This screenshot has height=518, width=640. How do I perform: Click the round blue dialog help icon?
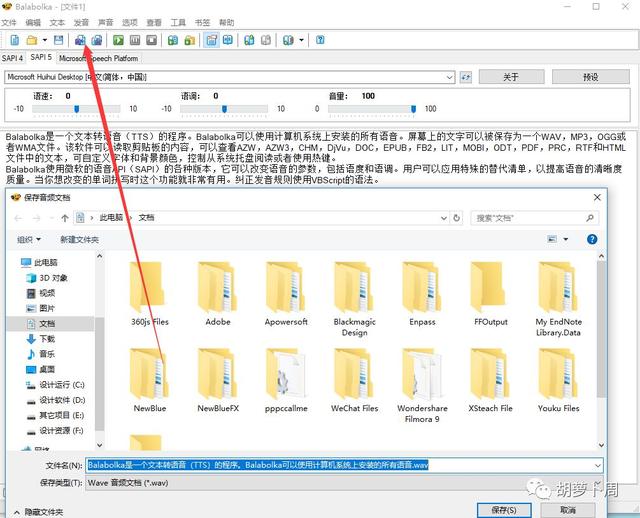[592, 239]
